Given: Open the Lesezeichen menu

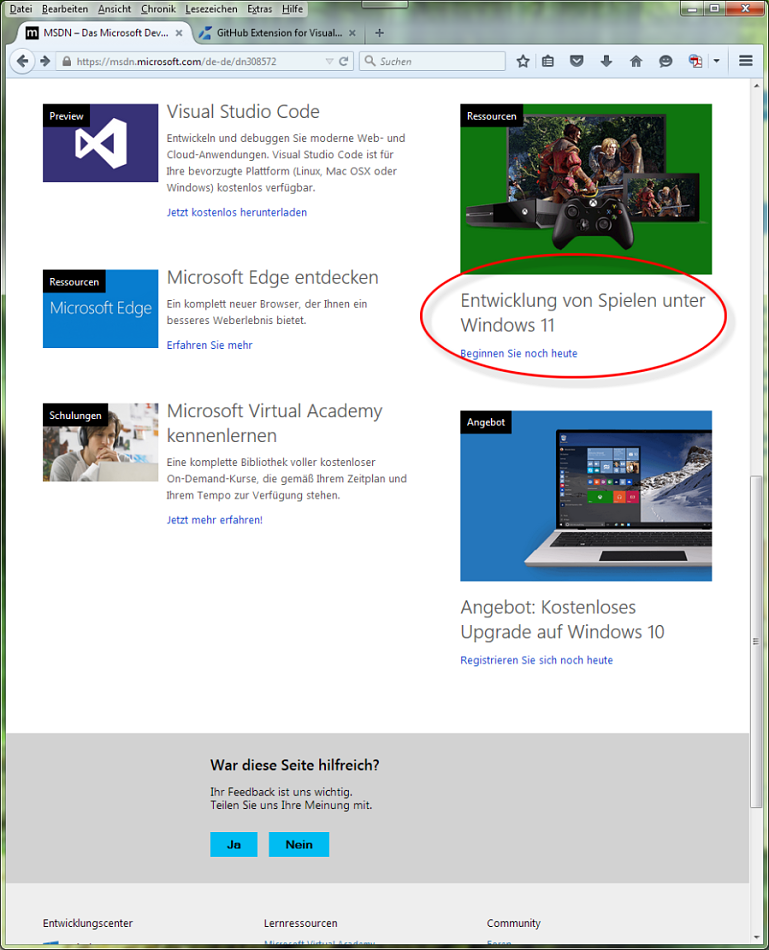Looking at the screenshot, I should coord(210,9).
